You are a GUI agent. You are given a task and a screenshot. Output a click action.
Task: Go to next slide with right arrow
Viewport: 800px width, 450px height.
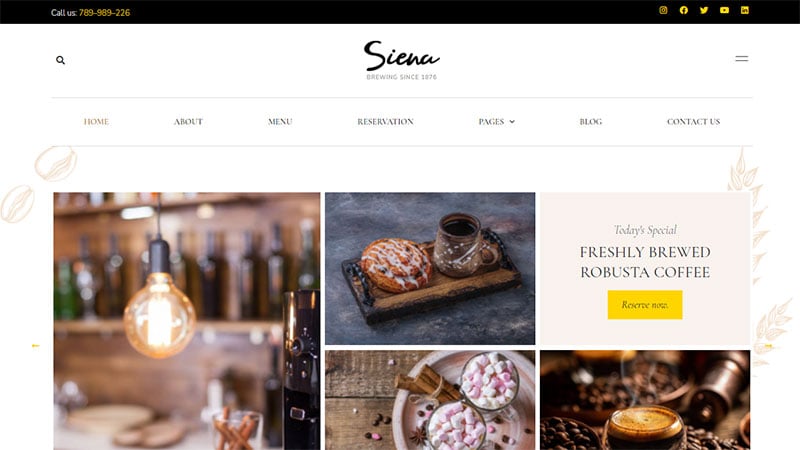tap(768, 346)
